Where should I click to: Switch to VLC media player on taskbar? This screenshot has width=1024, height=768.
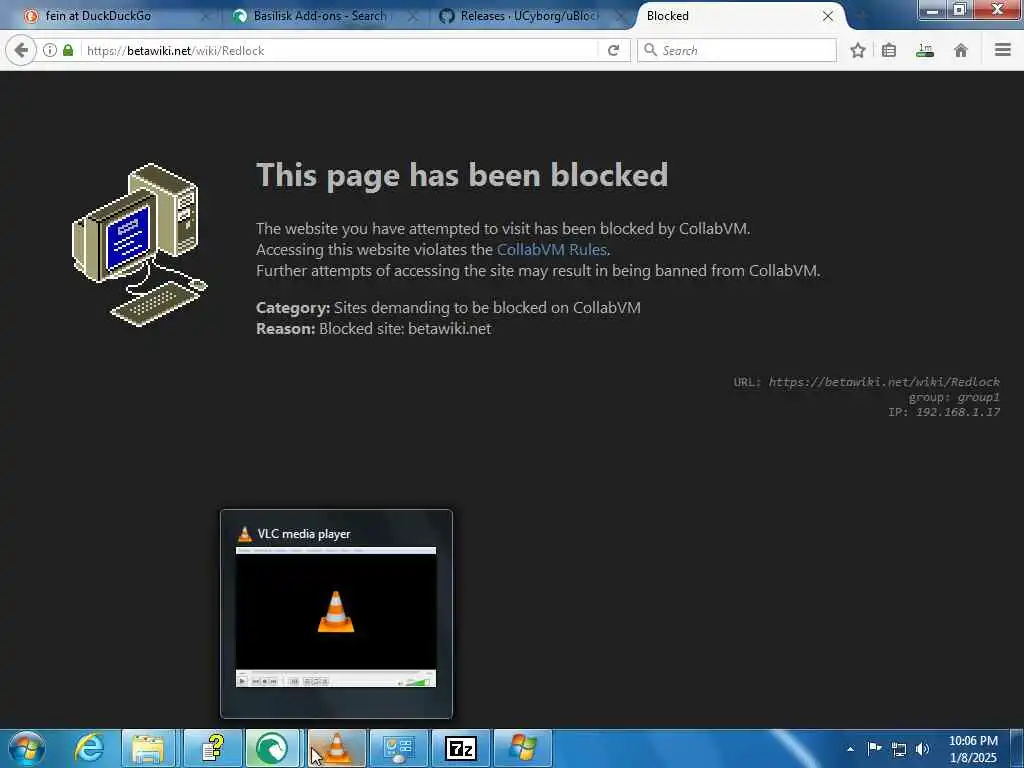[x=336, y=748]
